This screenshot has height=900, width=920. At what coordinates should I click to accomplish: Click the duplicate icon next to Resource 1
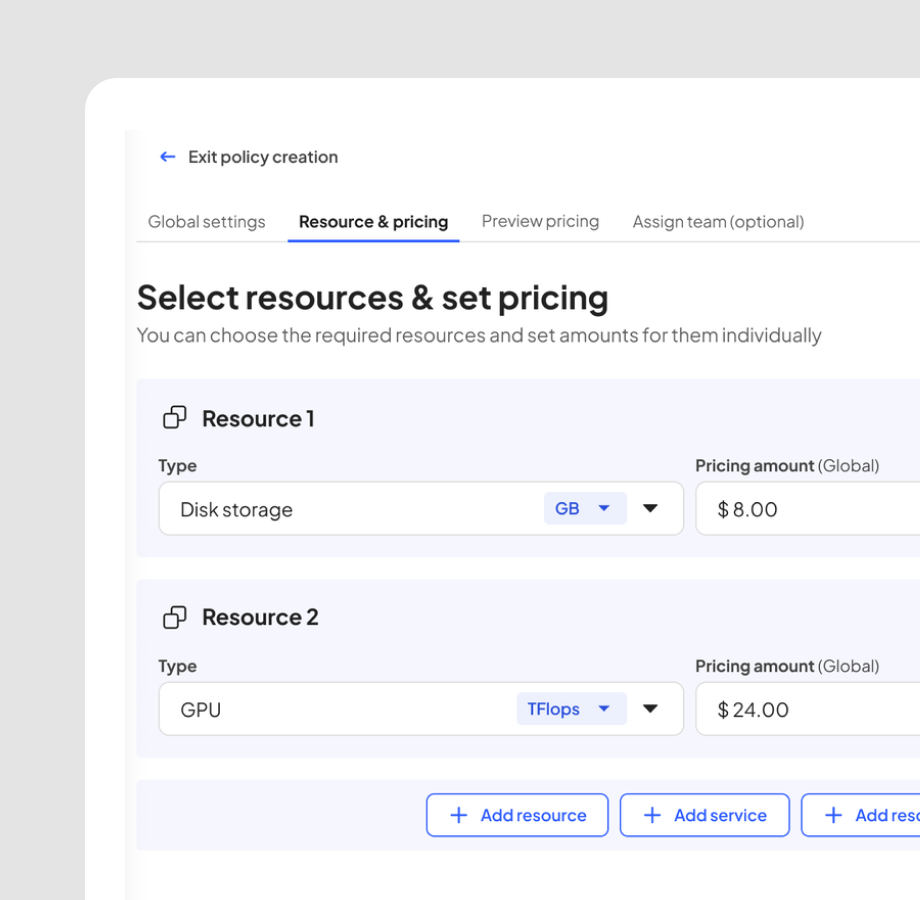tap(175, 418)
